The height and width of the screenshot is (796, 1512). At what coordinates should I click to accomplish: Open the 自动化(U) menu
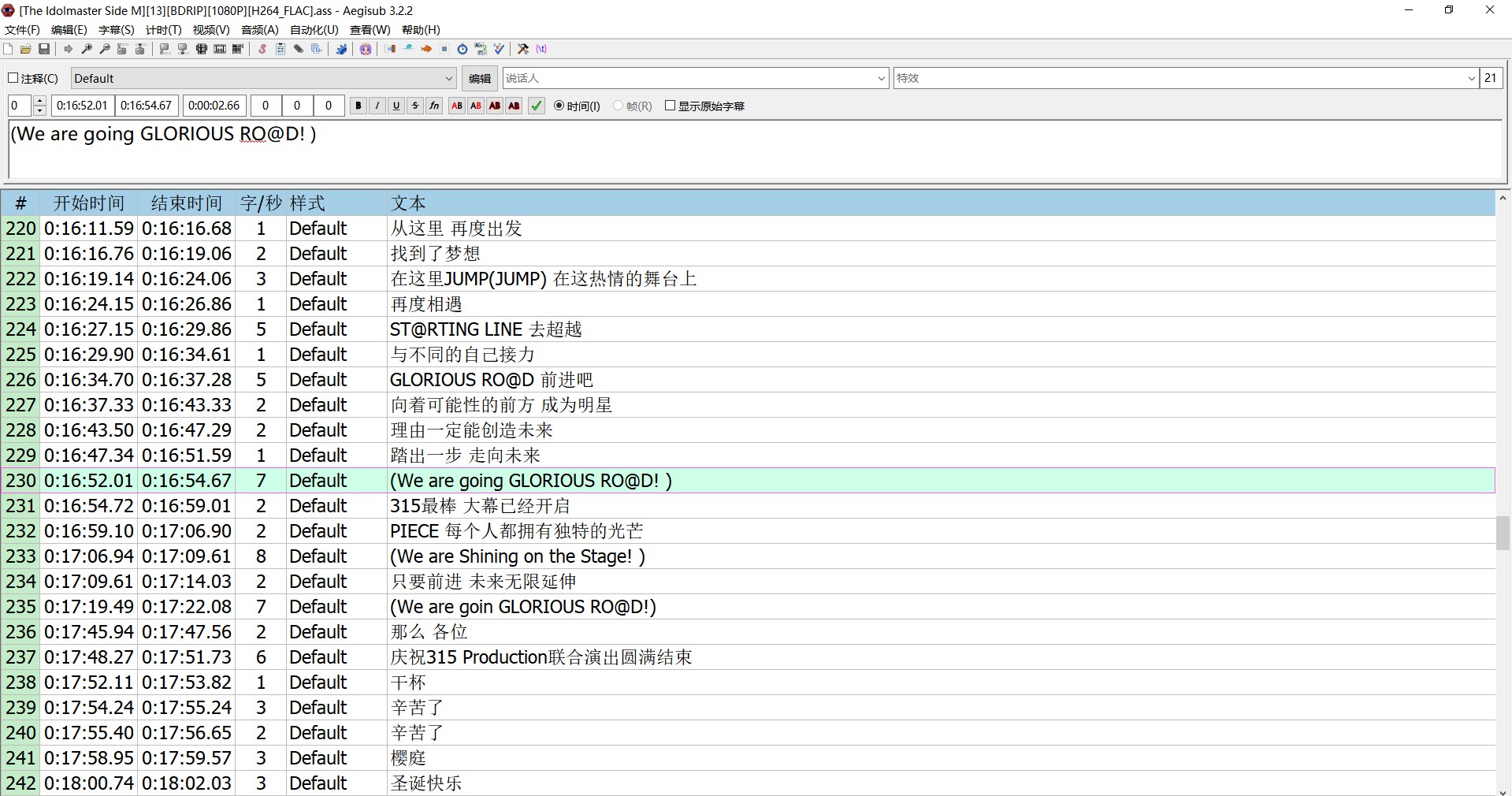(314, 30)
